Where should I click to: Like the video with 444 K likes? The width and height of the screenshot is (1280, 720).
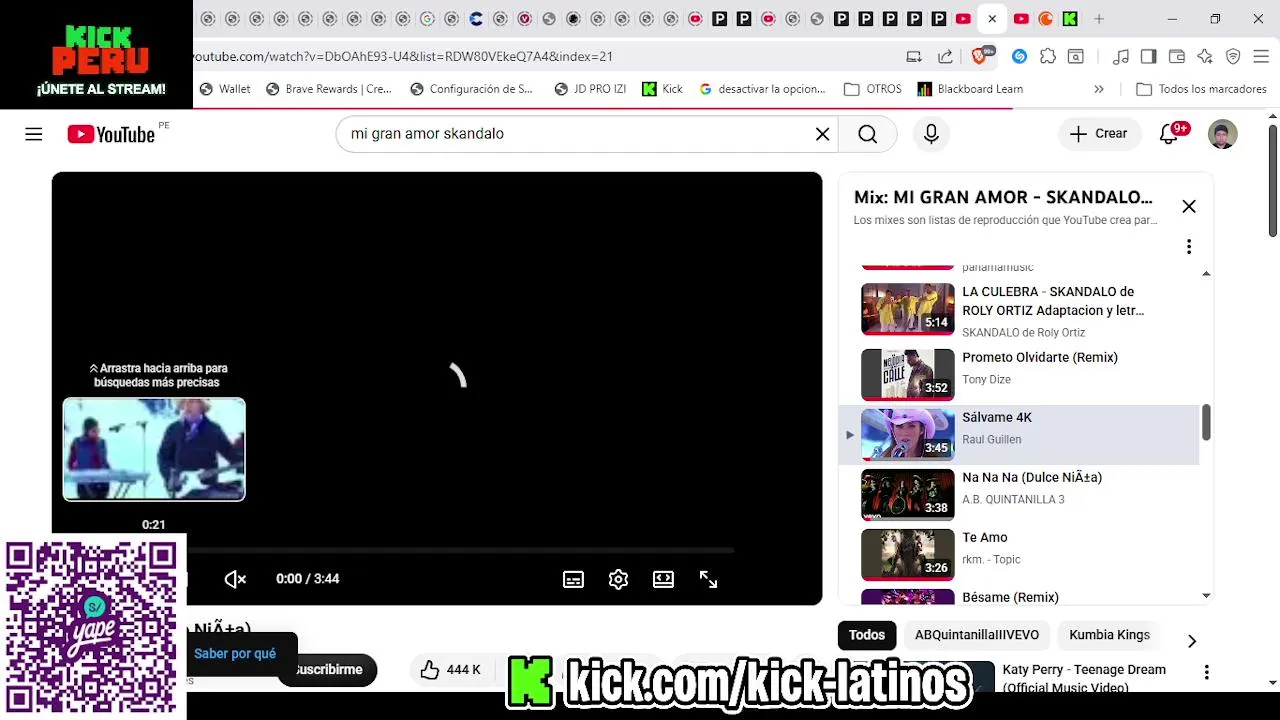click(451, 670)
